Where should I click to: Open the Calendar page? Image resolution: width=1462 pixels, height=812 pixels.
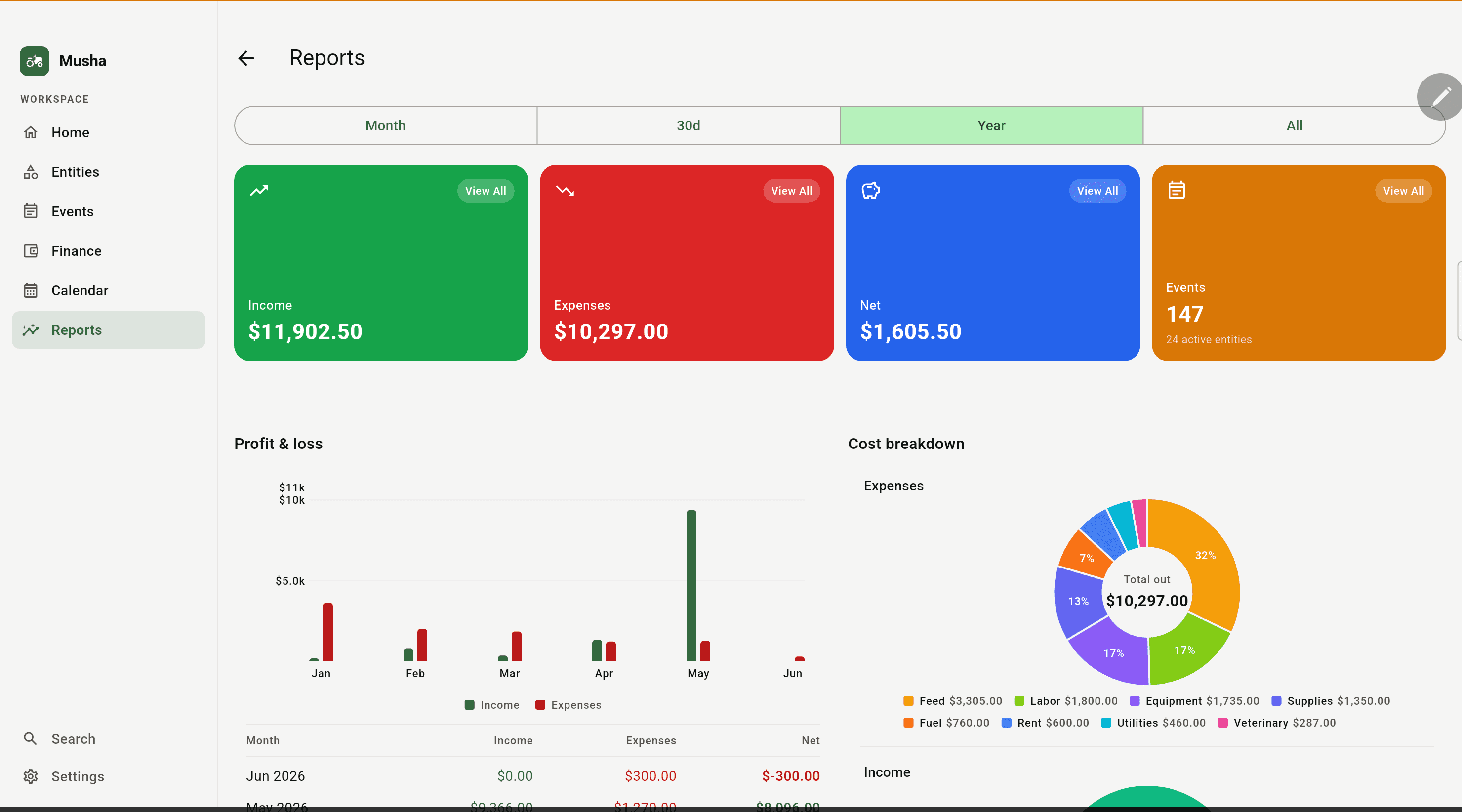point(108,290)
